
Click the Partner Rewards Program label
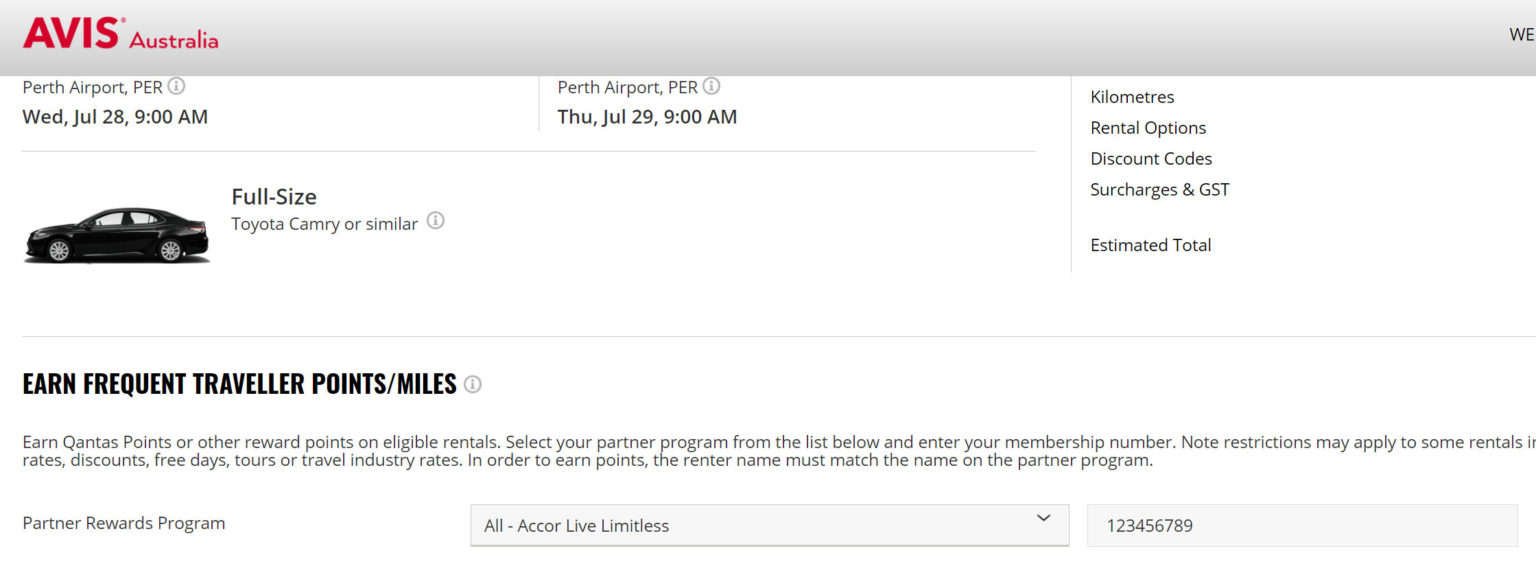click(x=124, y=523)
